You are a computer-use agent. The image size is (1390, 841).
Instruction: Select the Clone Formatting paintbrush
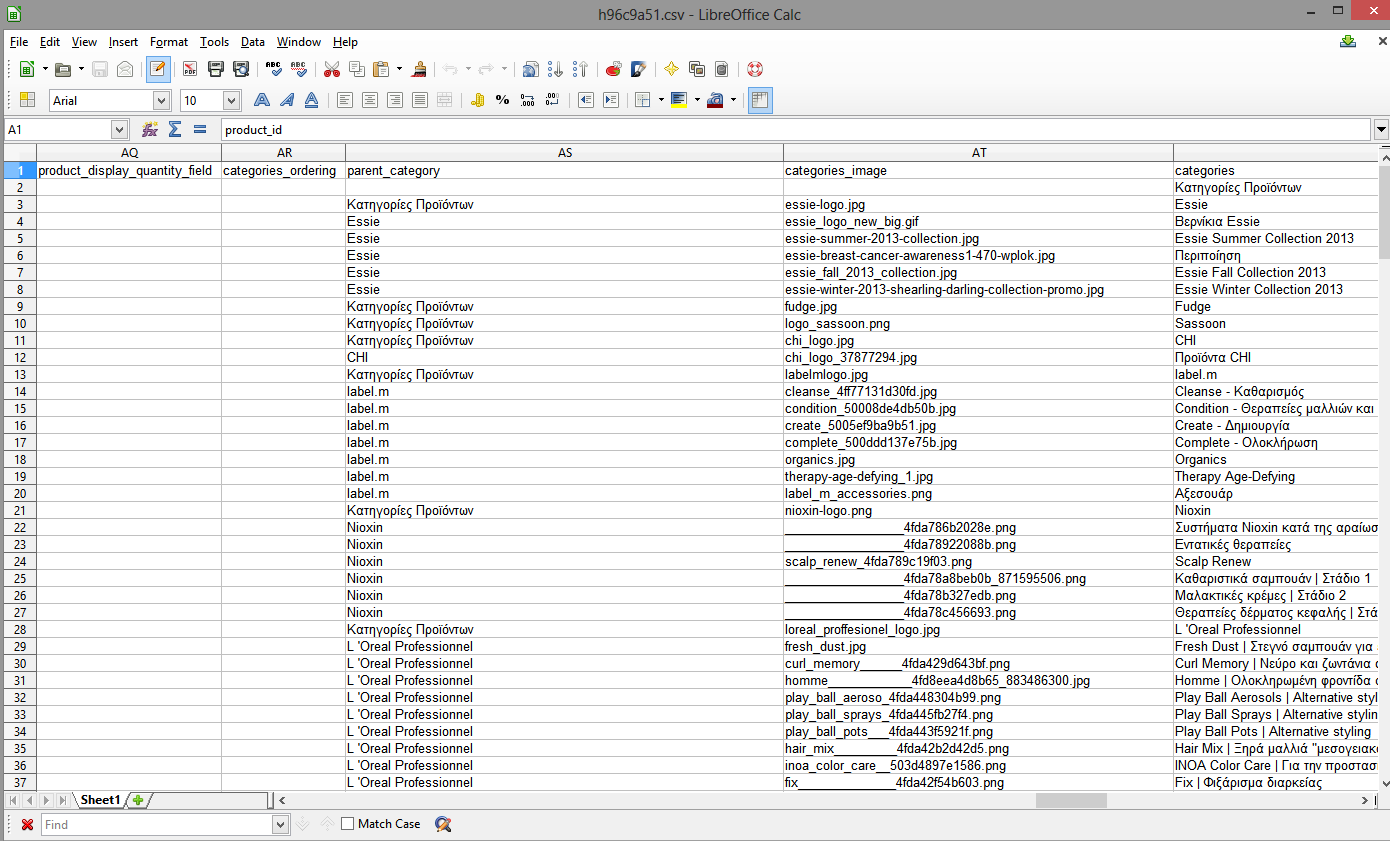[420, 69]
